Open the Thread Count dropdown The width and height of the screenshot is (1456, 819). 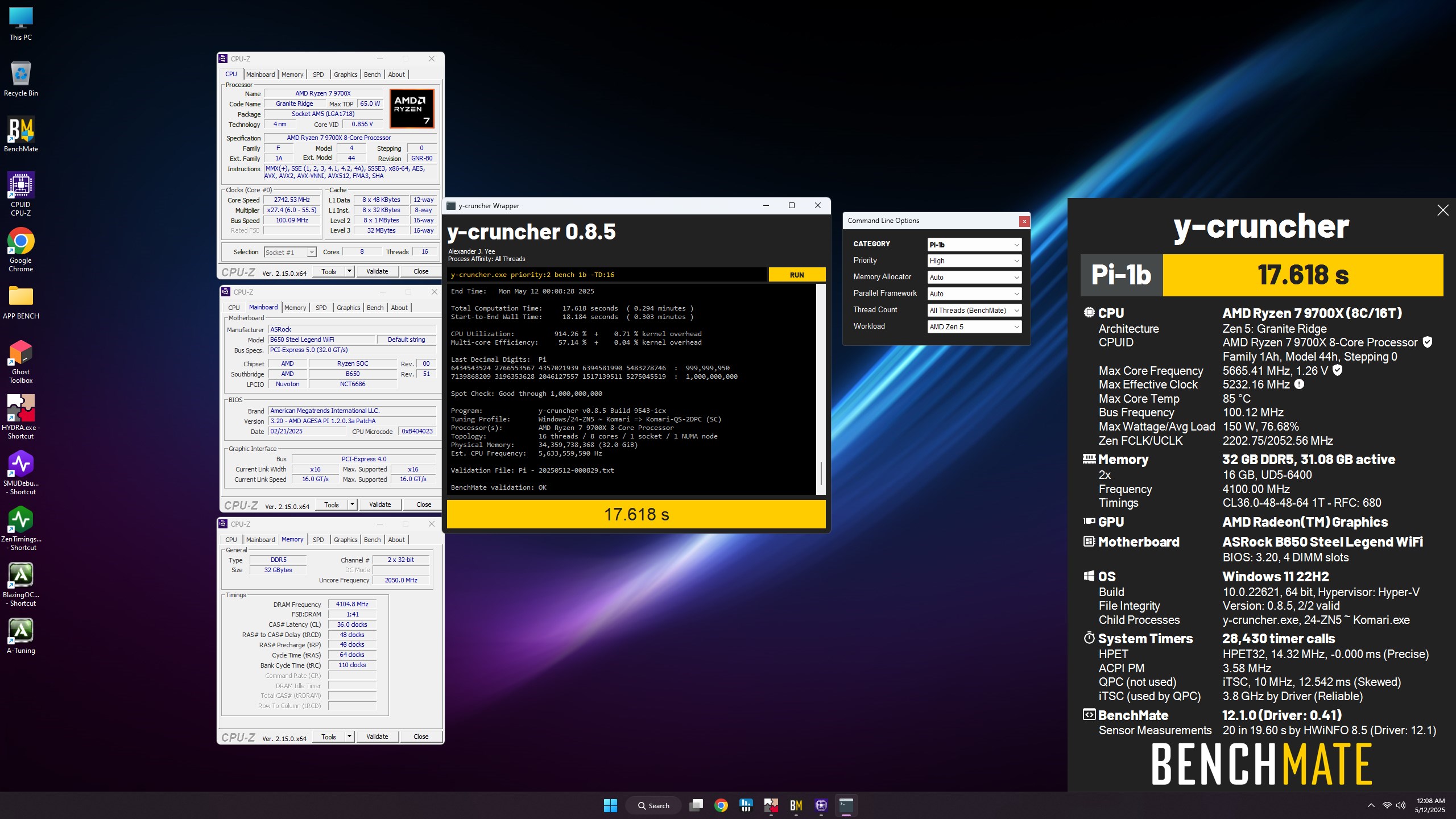click(x=974, y=311)
